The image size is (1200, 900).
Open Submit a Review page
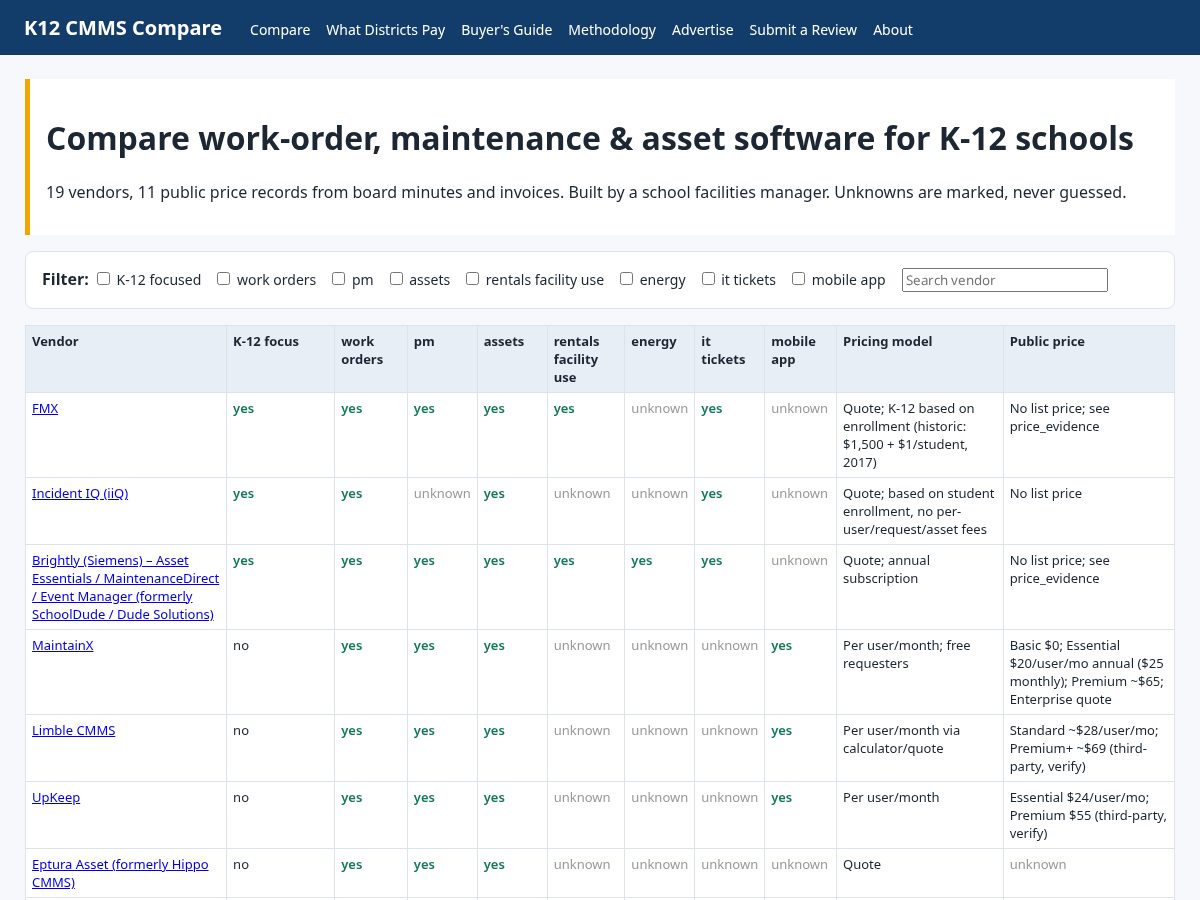tap(803, 30)
